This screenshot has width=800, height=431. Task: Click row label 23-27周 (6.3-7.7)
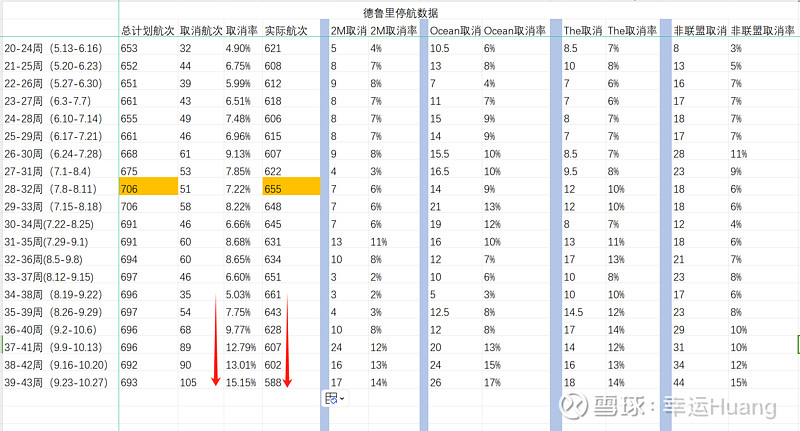[x=48, y=101]
